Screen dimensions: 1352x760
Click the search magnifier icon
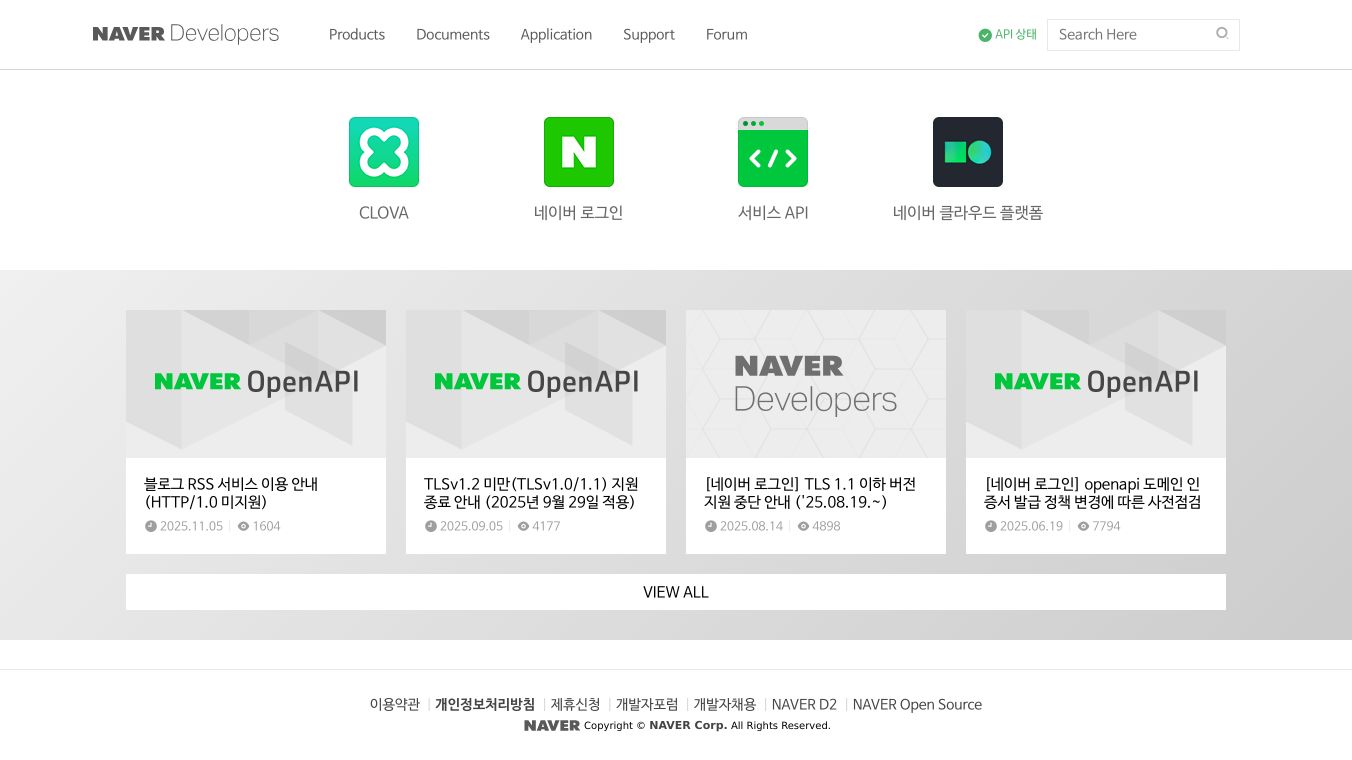pos(1222,33)
